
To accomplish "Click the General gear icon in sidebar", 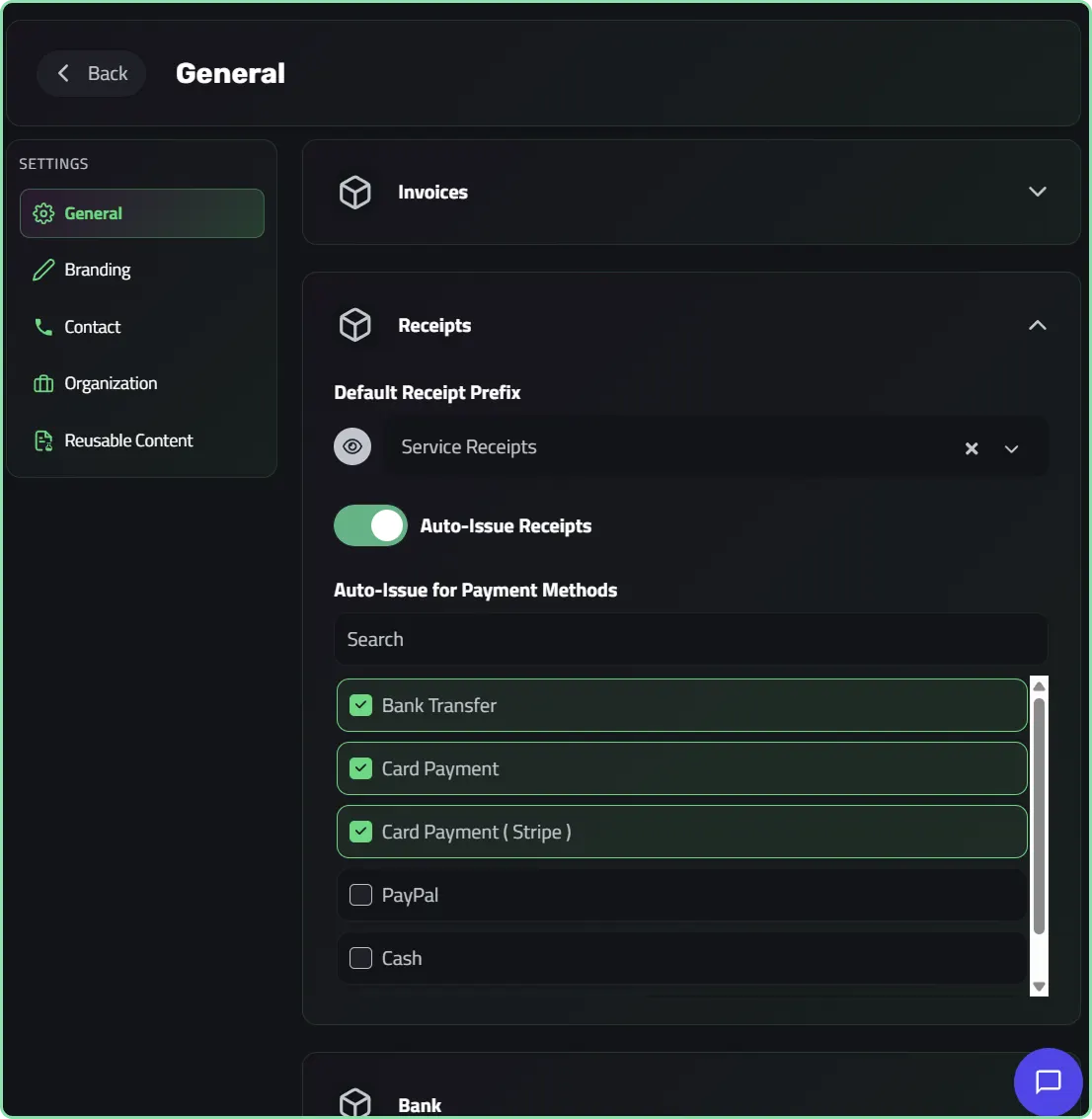I will [43, 213].
